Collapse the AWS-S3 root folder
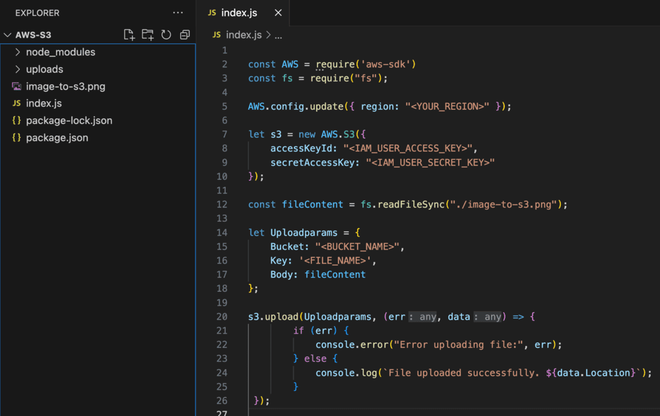The width and height of the screenshot is (660, 416). point(8,35)
